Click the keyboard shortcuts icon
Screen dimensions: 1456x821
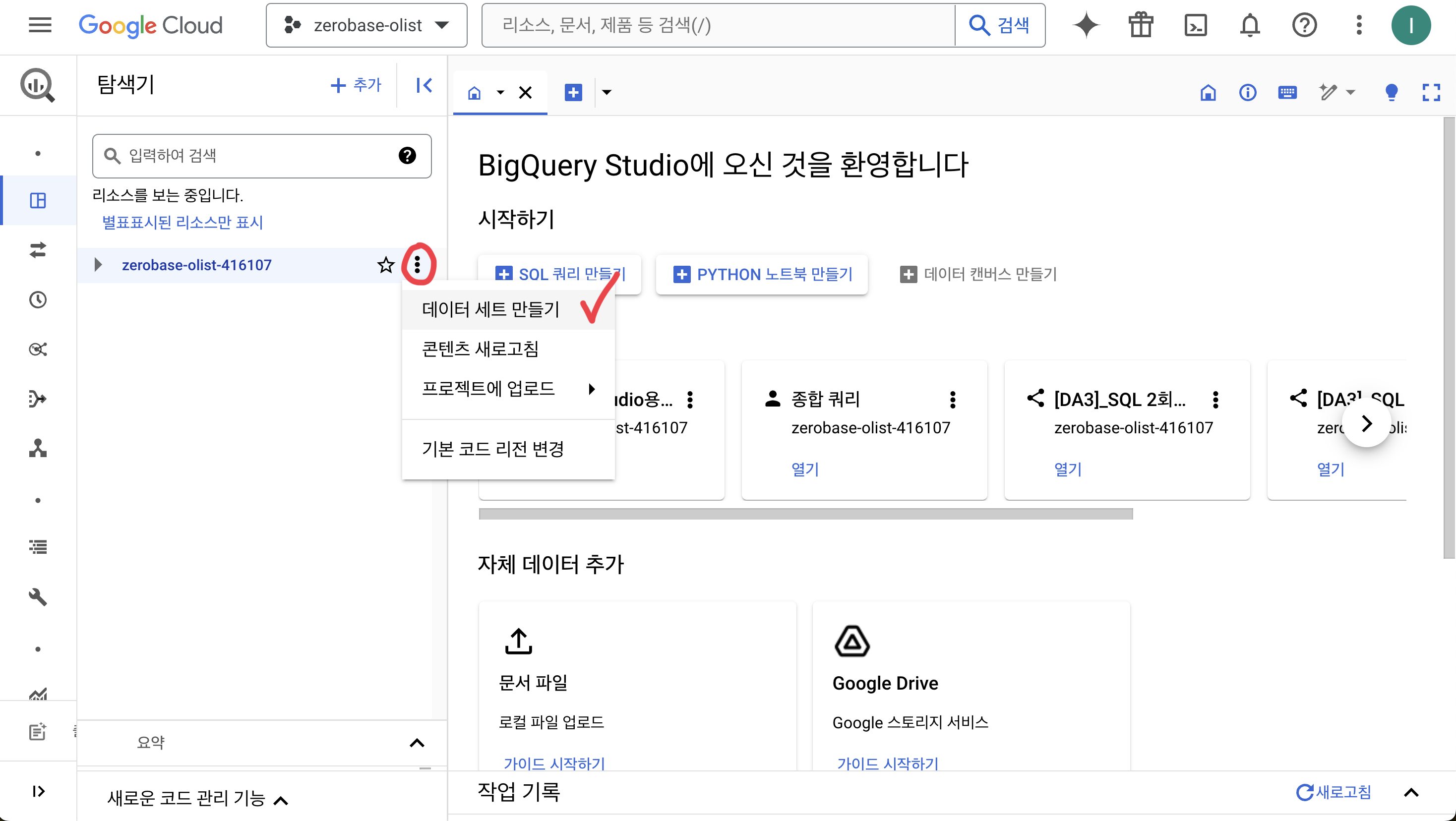click(1287, 92)
